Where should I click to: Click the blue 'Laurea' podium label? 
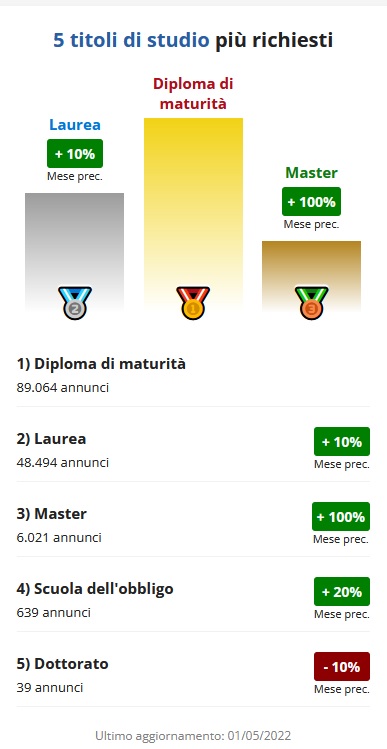tap(75, 125)
